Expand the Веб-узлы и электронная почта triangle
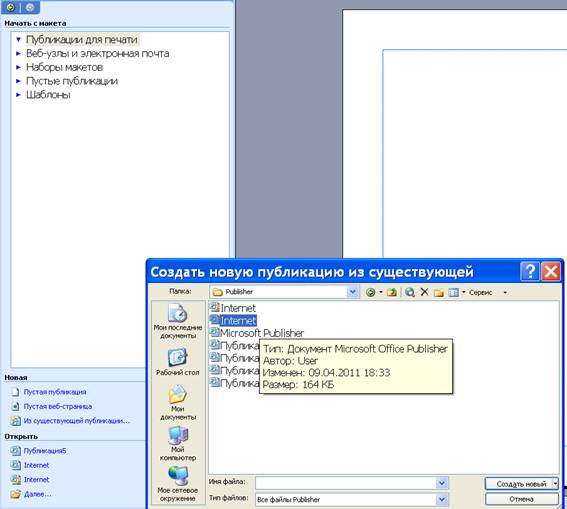The image size is (567, 509). tap(18, 54)
